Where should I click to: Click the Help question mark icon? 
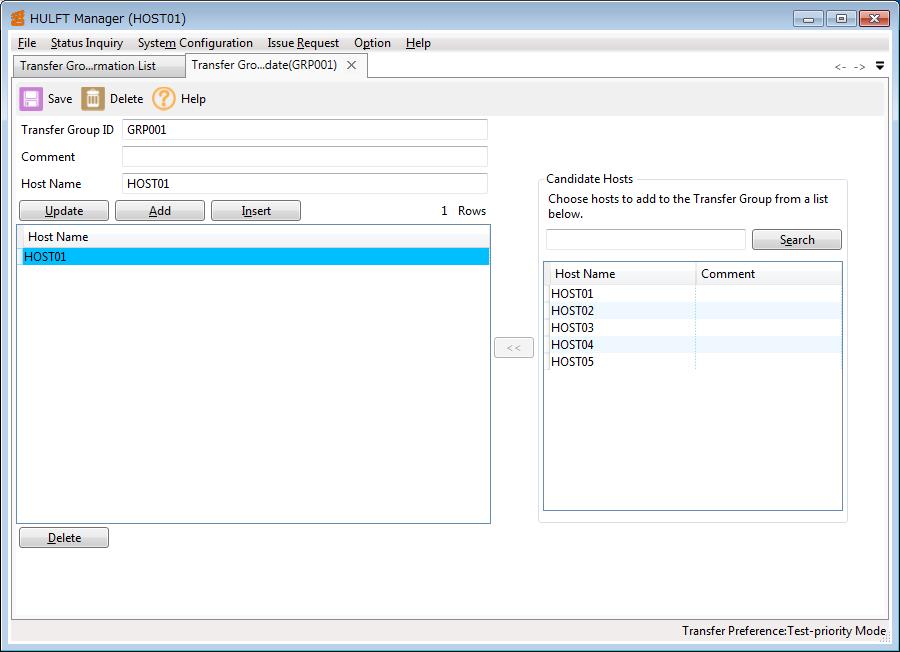(x=164, y=99)
